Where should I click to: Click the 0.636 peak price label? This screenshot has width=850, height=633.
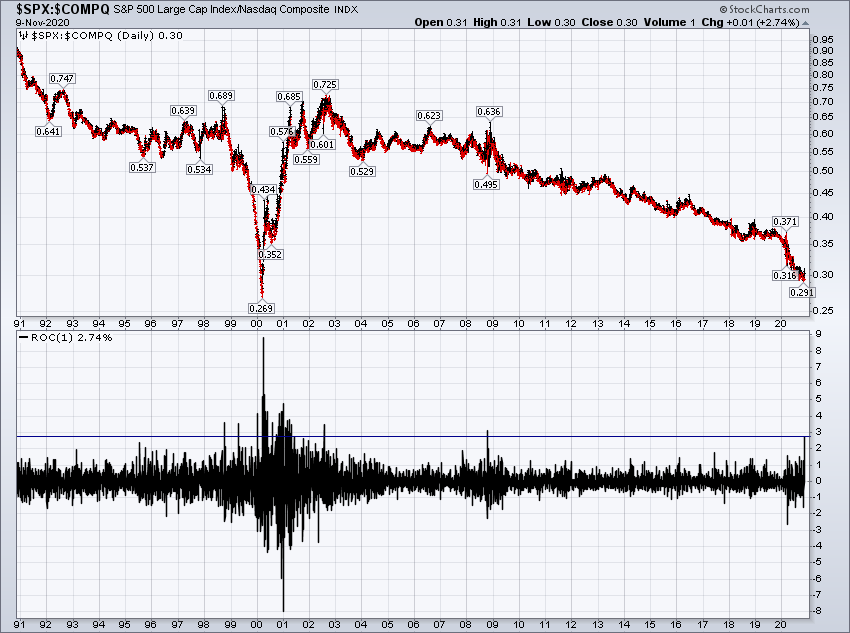489,112
